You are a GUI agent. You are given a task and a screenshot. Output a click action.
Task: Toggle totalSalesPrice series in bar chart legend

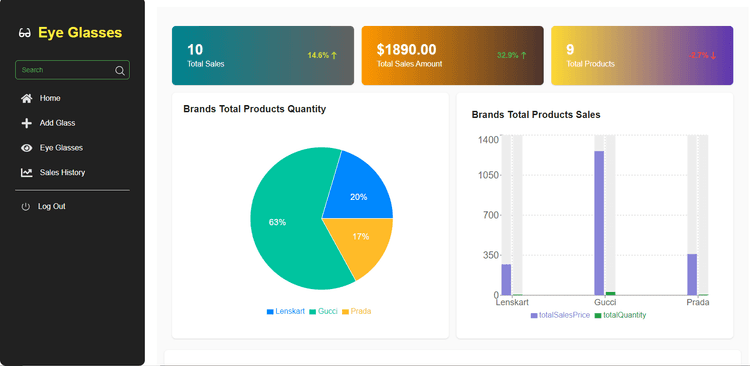tap(560, 315)
